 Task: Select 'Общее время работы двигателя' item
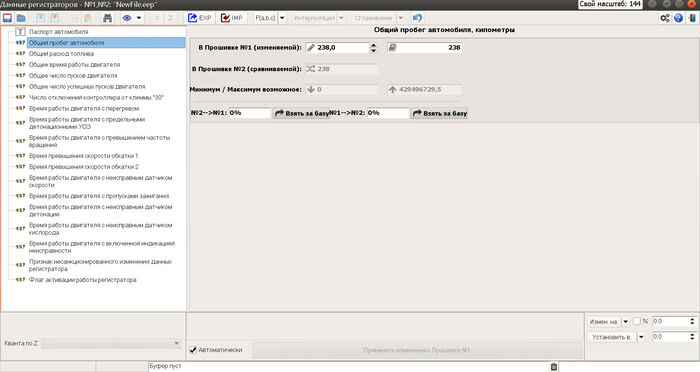click(x=75, y=64)
